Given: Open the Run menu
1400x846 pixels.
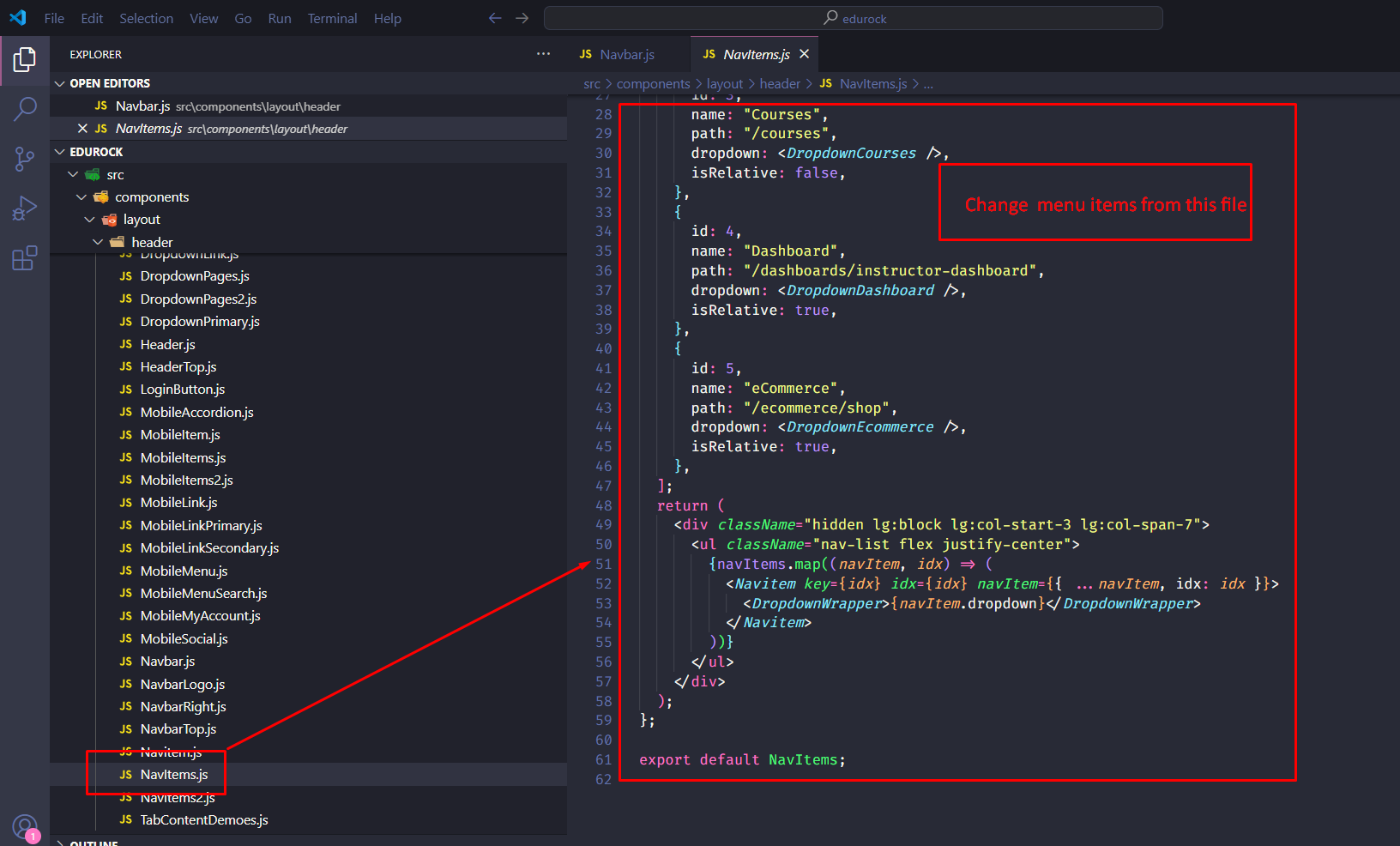Looking at the screenshot, I should [x=280, y=18].
